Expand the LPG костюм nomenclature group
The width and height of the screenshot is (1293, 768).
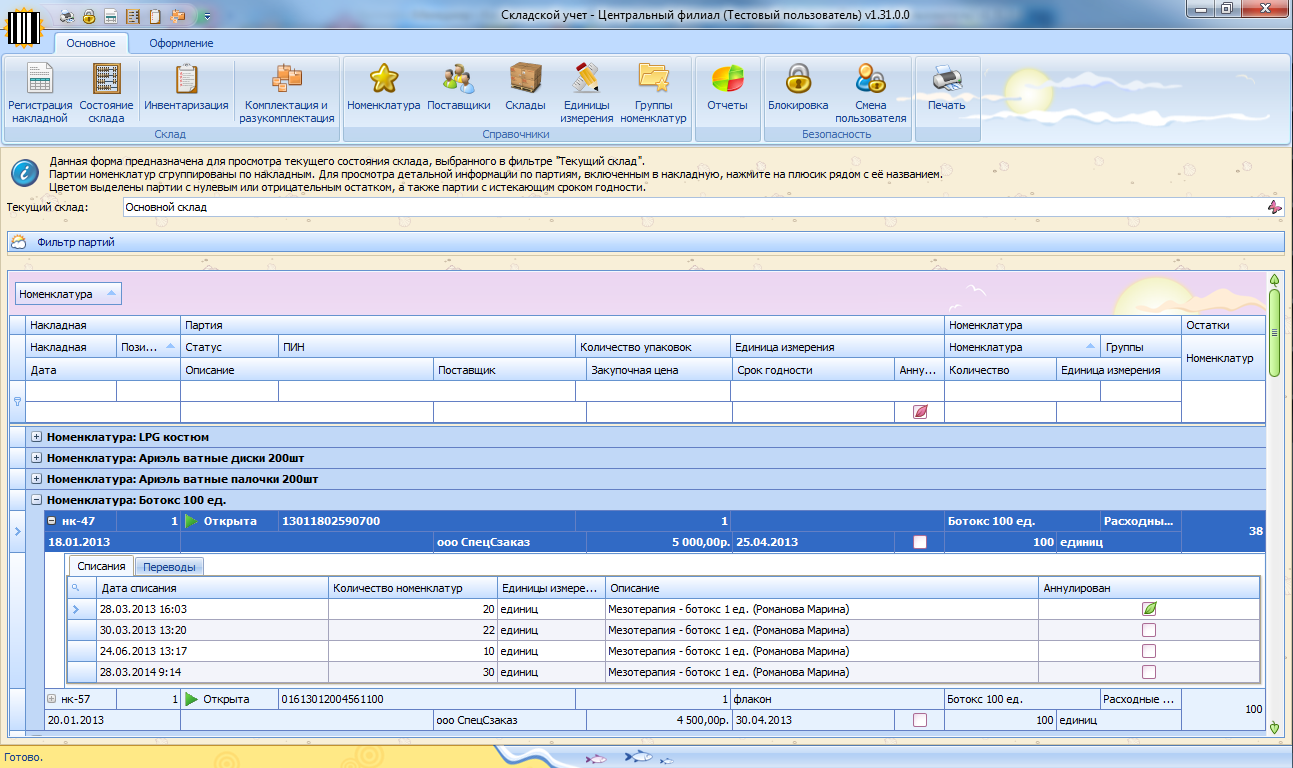(x=37, y=437)
